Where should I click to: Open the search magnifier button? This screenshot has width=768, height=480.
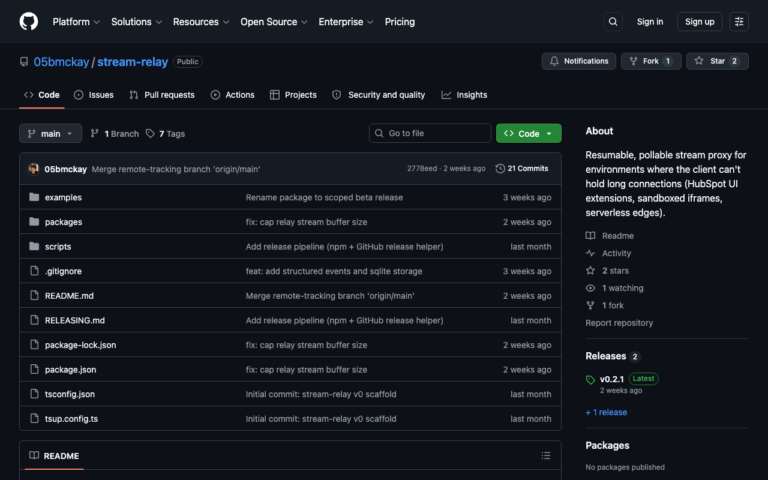click(613, 22)
